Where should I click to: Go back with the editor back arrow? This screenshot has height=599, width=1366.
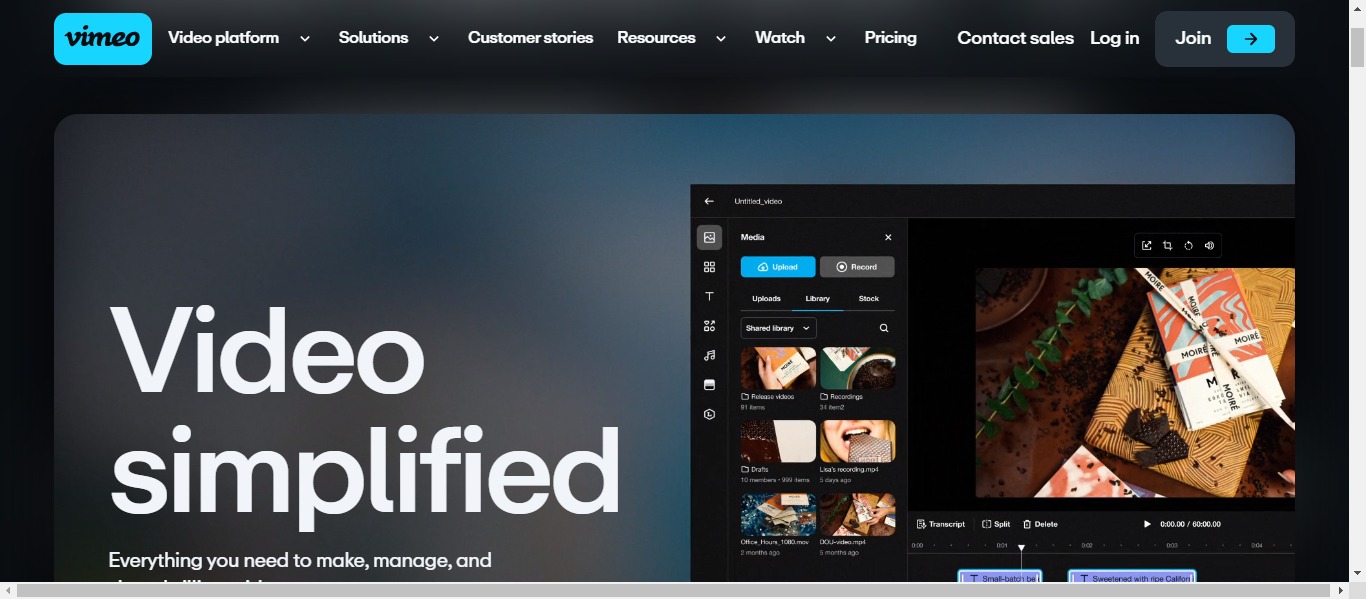[x=709, y=201]
